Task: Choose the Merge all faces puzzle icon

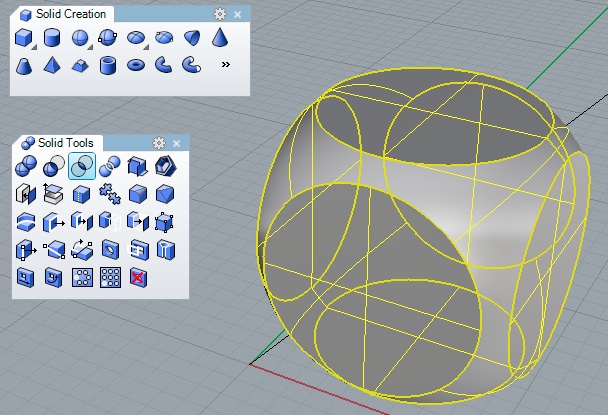Action: pyautogui.click(x=110, y=194)
